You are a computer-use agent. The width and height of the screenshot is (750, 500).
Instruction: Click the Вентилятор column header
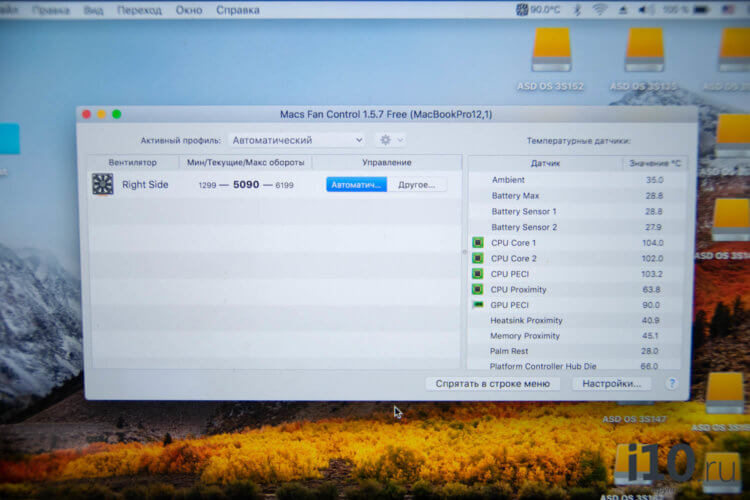(132, 162)
